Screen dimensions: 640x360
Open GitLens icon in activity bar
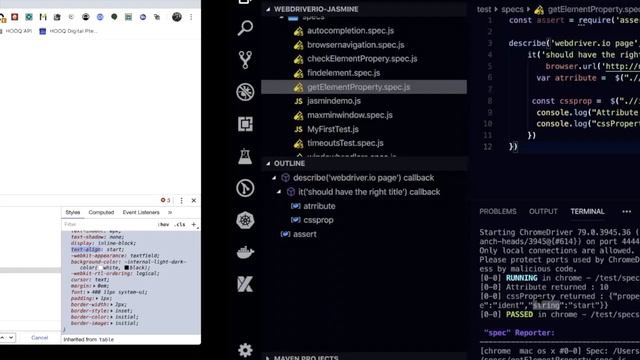[245, 188]
